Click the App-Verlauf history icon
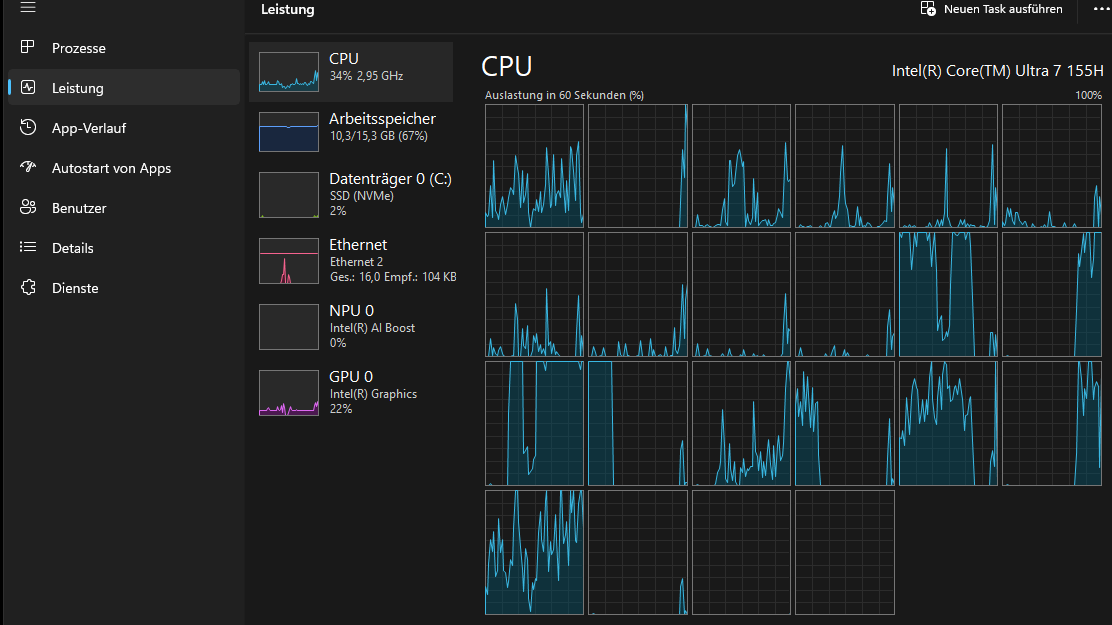 coord(28,127)
